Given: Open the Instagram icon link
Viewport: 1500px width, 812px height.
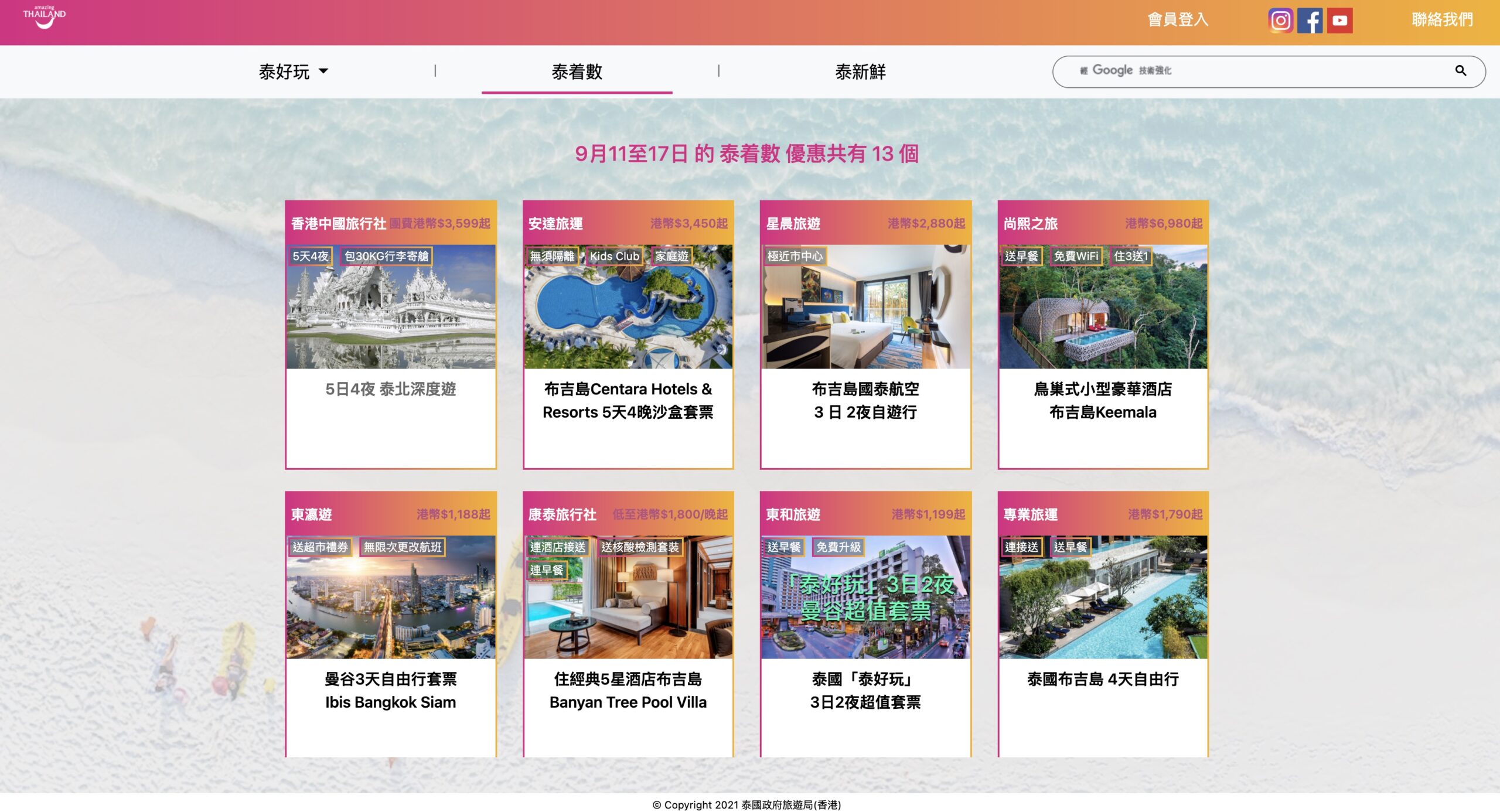Looking at the screenshot, I should [x=1280, y=21].
